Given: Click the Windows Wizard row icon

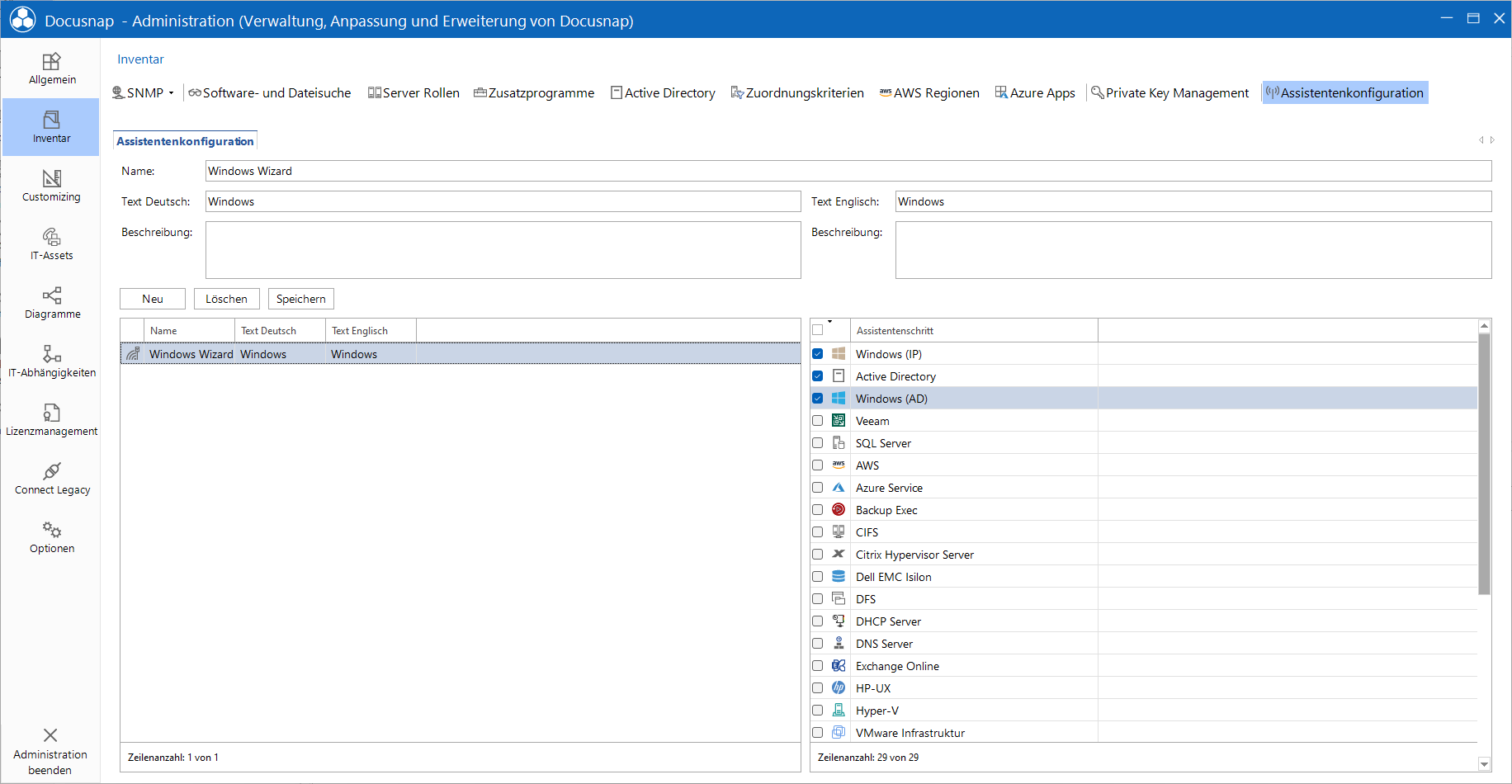Looking at the screenshot, I should click(x=133, y=354).
